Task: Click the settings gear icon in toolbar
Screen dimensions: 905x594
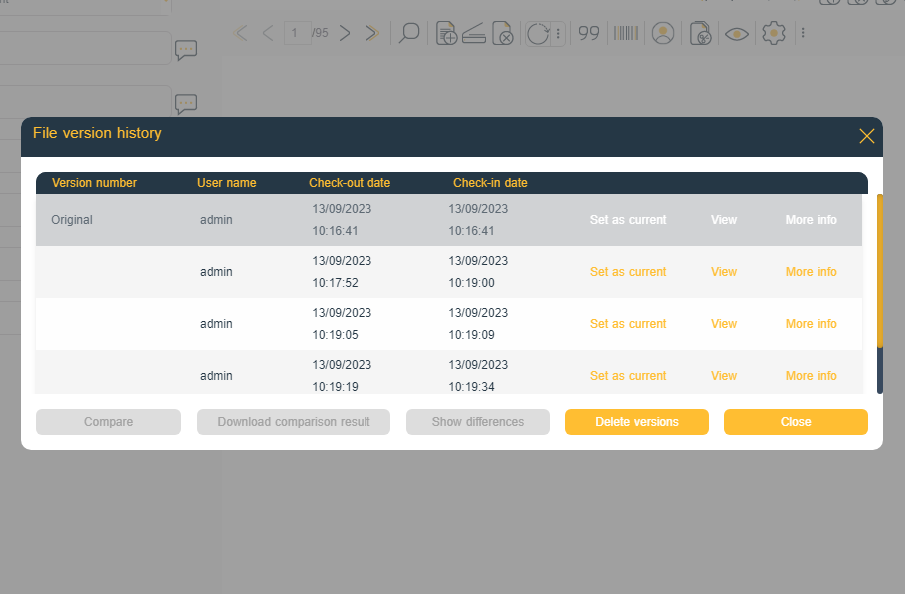Action: tap(773, 33)
